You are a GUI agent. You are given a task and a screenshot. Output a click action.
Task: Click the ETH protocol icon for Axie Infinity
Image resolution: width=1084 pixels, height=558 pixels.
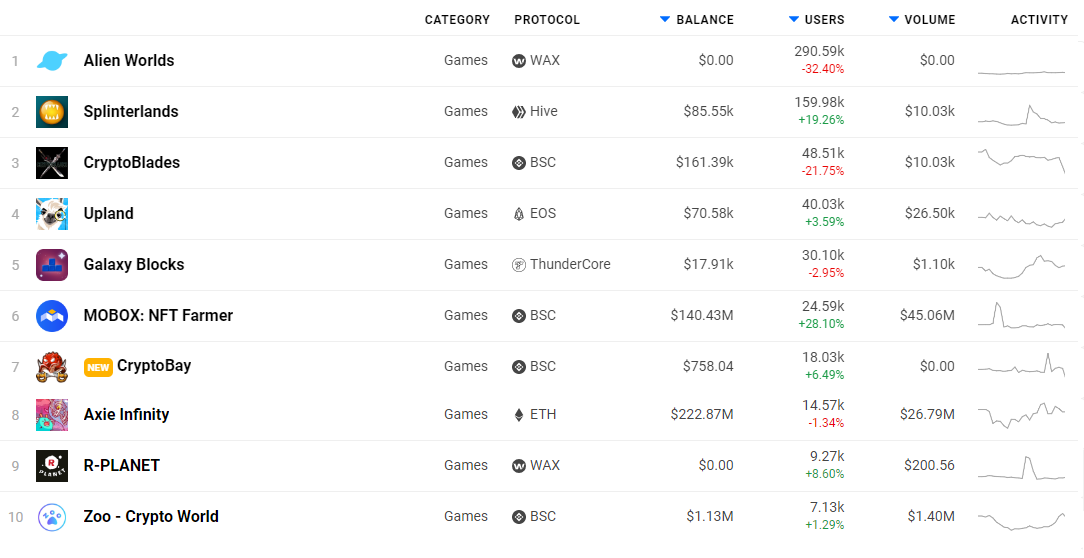518,415
